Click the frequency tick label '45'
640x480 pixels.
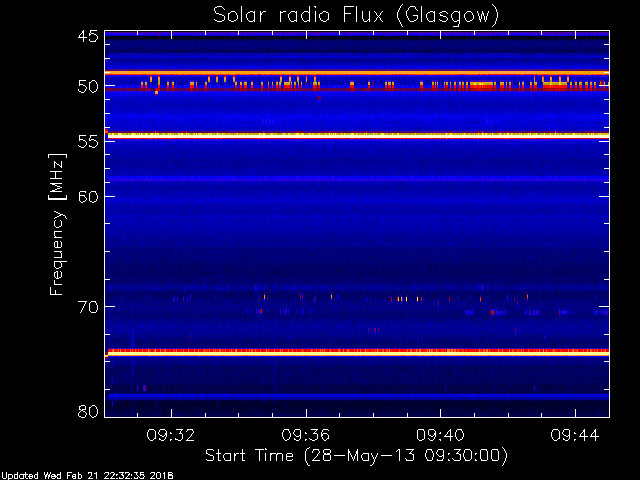[88, 36]
